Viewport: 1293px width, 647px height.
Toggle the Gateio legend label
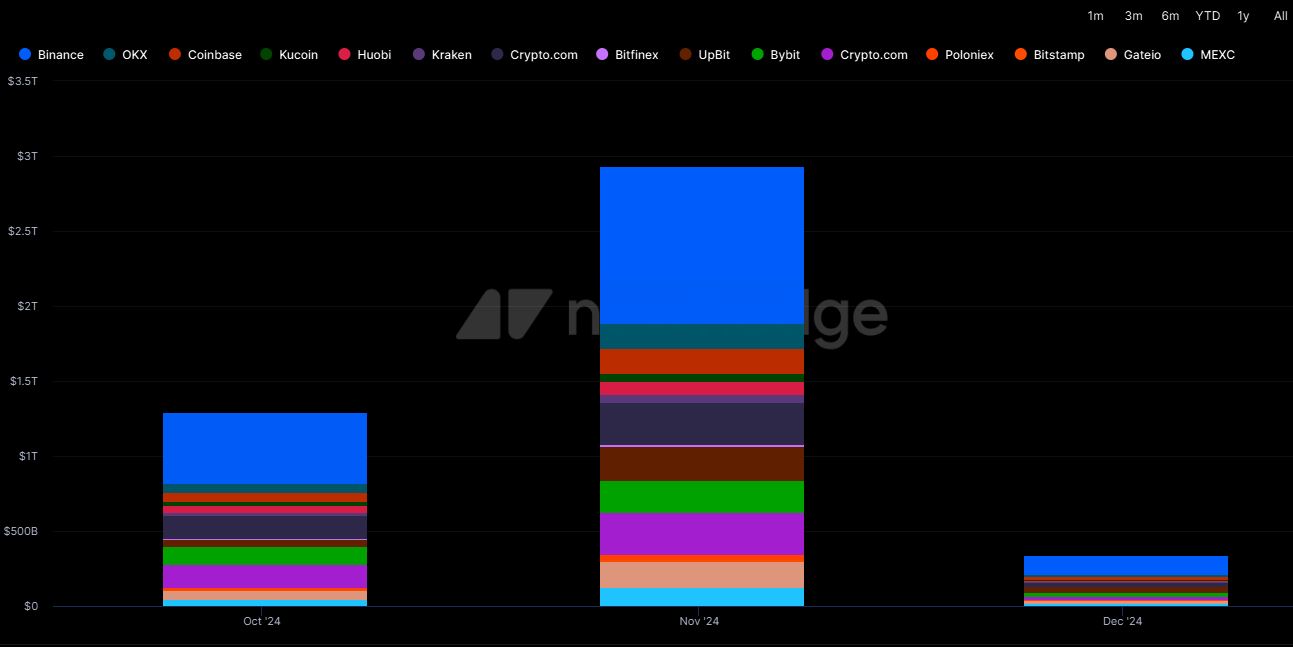(x=1142, y=55)
